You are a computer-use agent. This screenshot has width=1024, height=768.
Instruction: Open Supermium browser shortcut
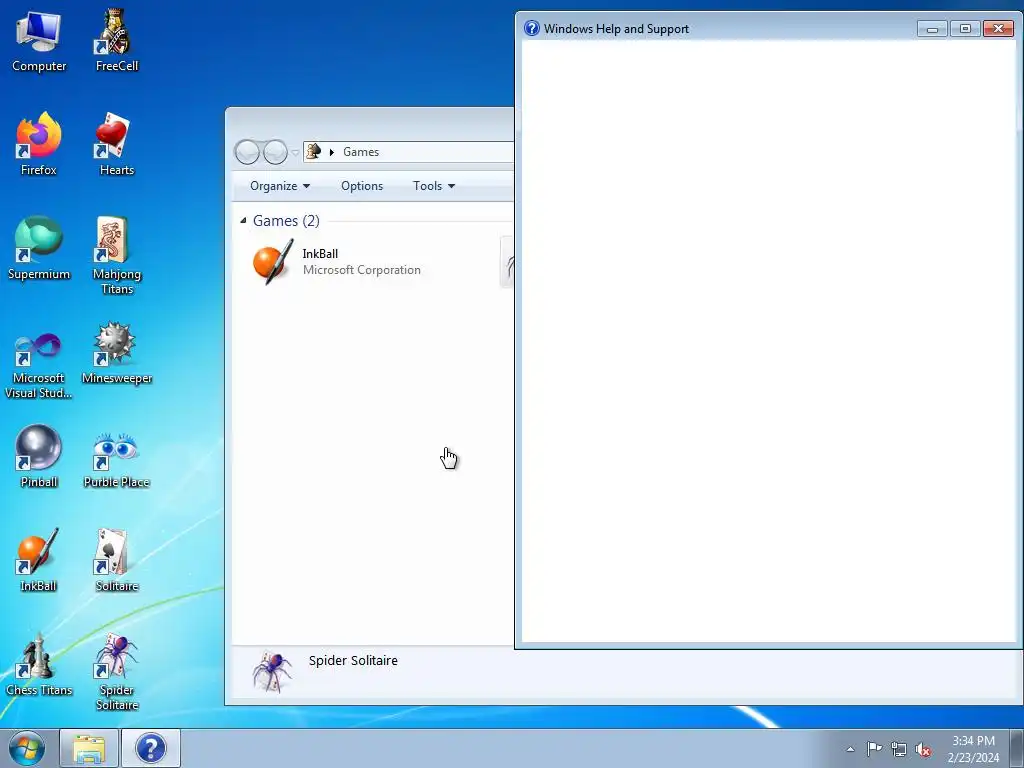point(39,249)
